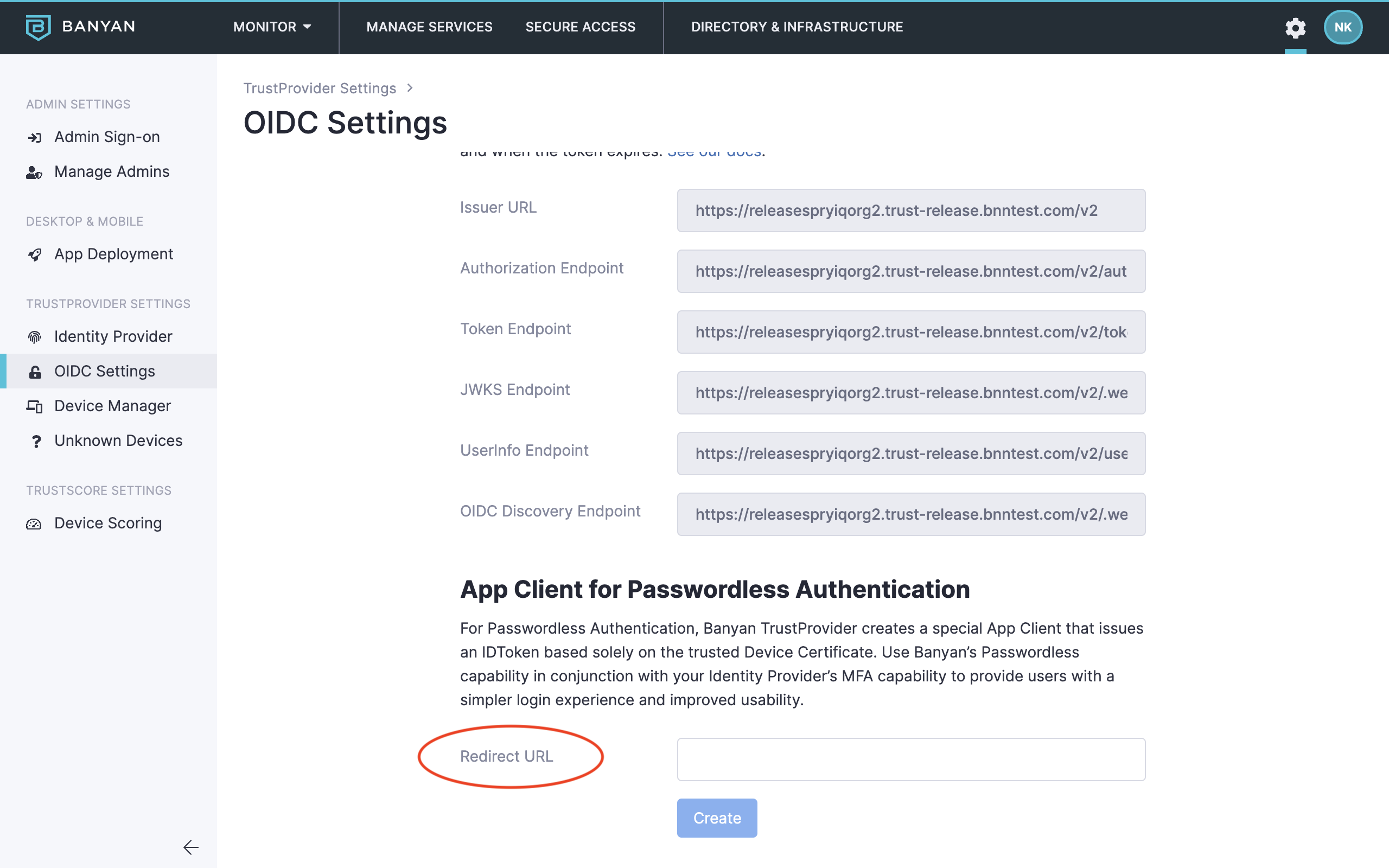Open the NK user avatar menu

[1342, 27]
